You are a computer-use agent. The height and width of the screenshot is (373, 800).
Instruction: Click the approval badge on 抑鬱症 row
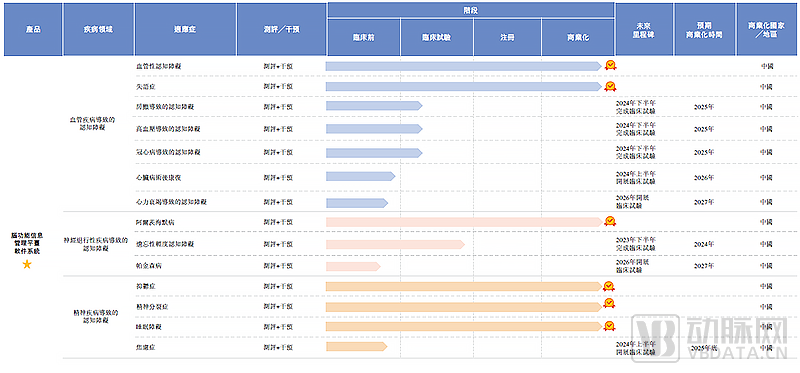(x=609, y=286)
